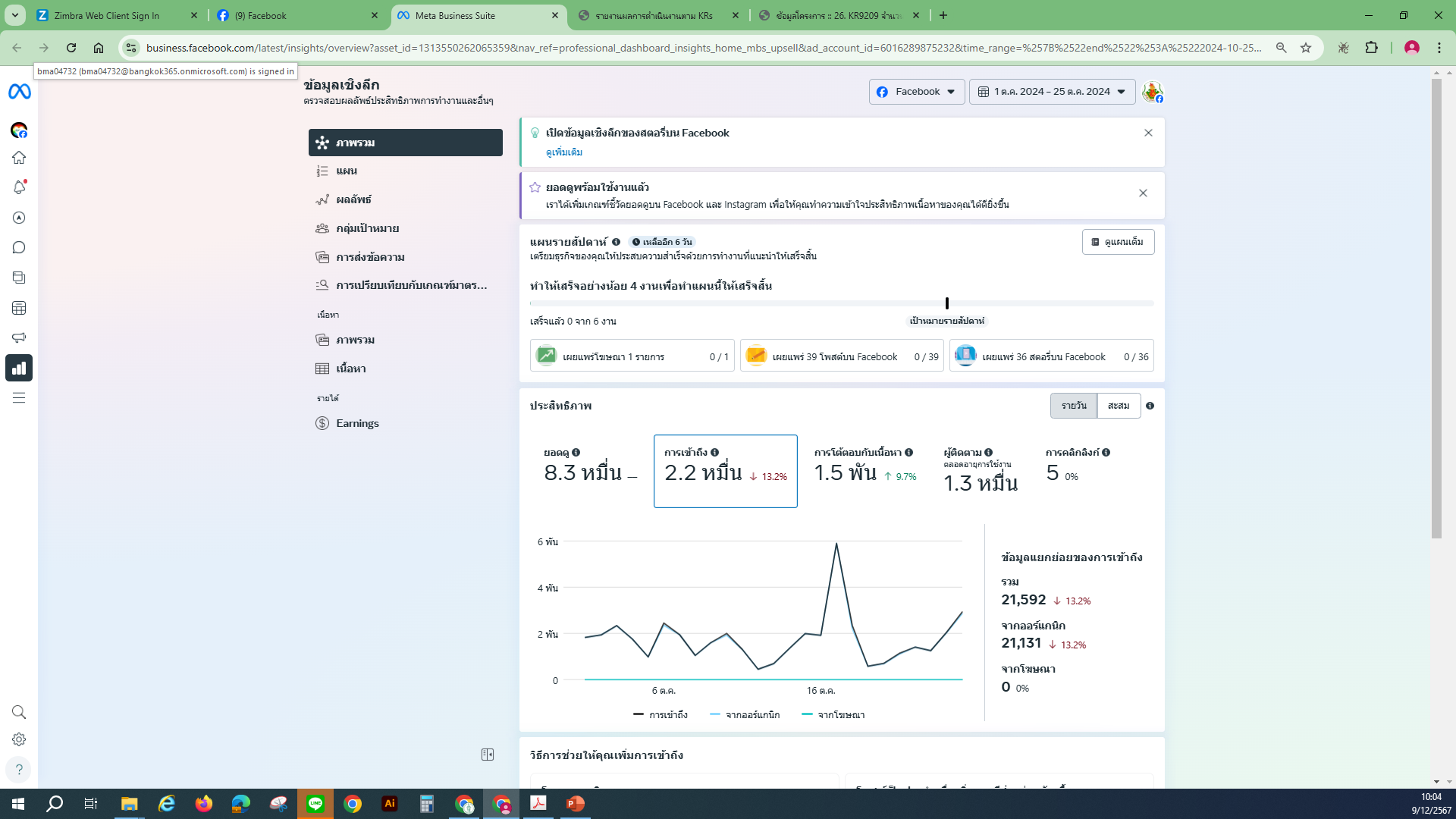Click info icon beside ยอดดู
This screenshot has height=819, width=1456.
(576, 452)
